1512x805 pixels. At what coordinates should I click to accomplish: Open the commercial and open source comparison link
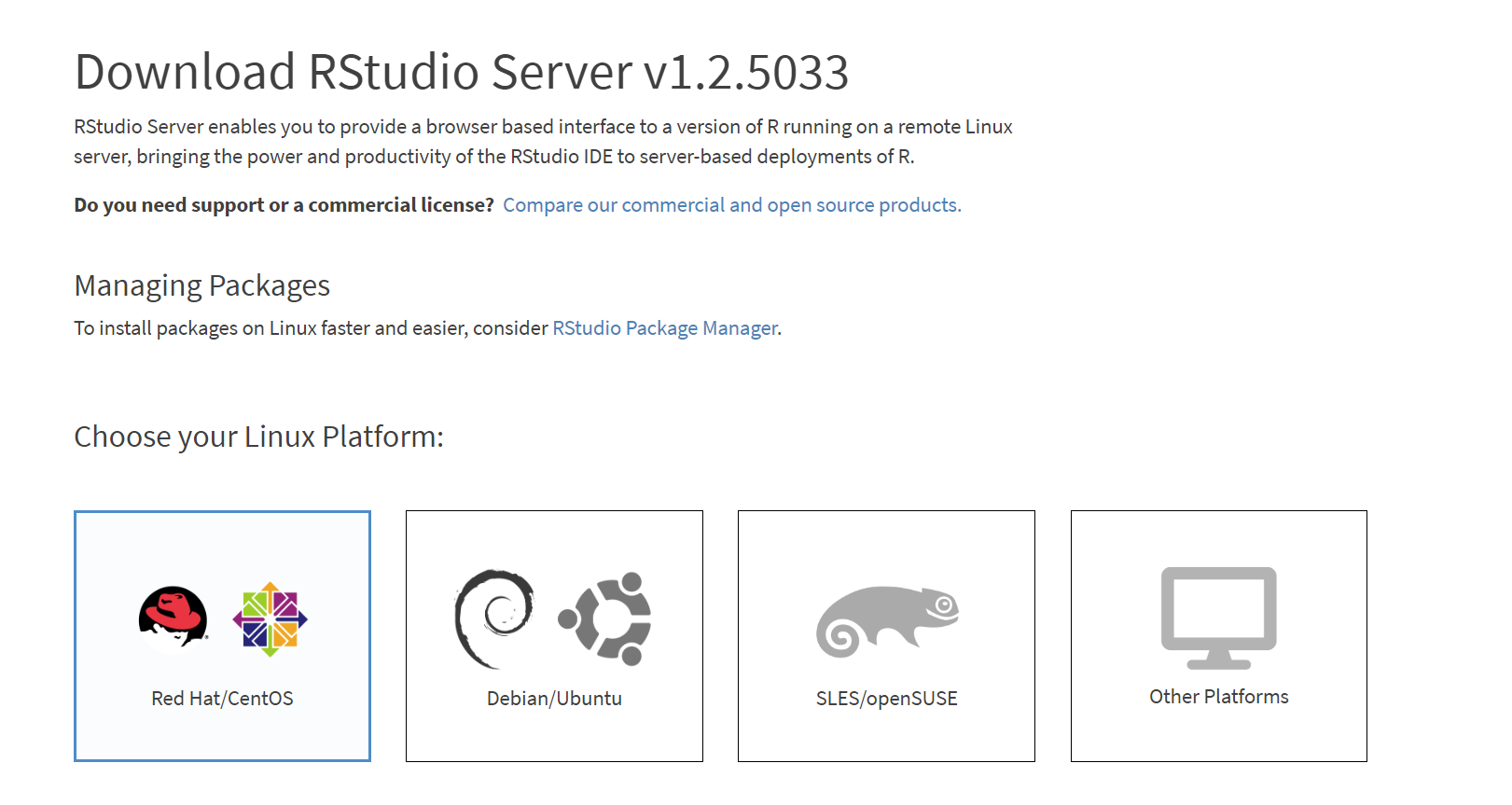tap(732, 205)
